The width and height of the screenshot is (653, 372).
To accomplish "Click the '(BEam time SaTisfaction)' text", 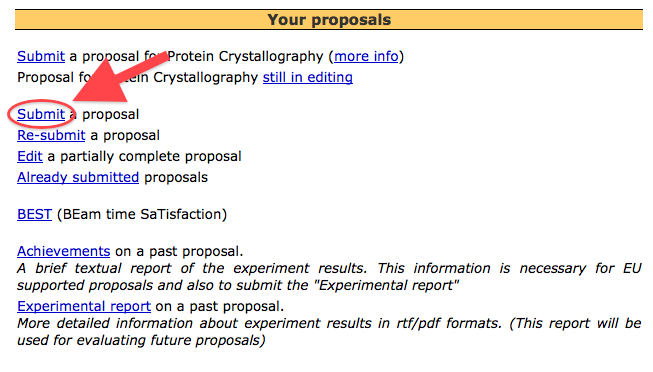I will pos(142,214).
